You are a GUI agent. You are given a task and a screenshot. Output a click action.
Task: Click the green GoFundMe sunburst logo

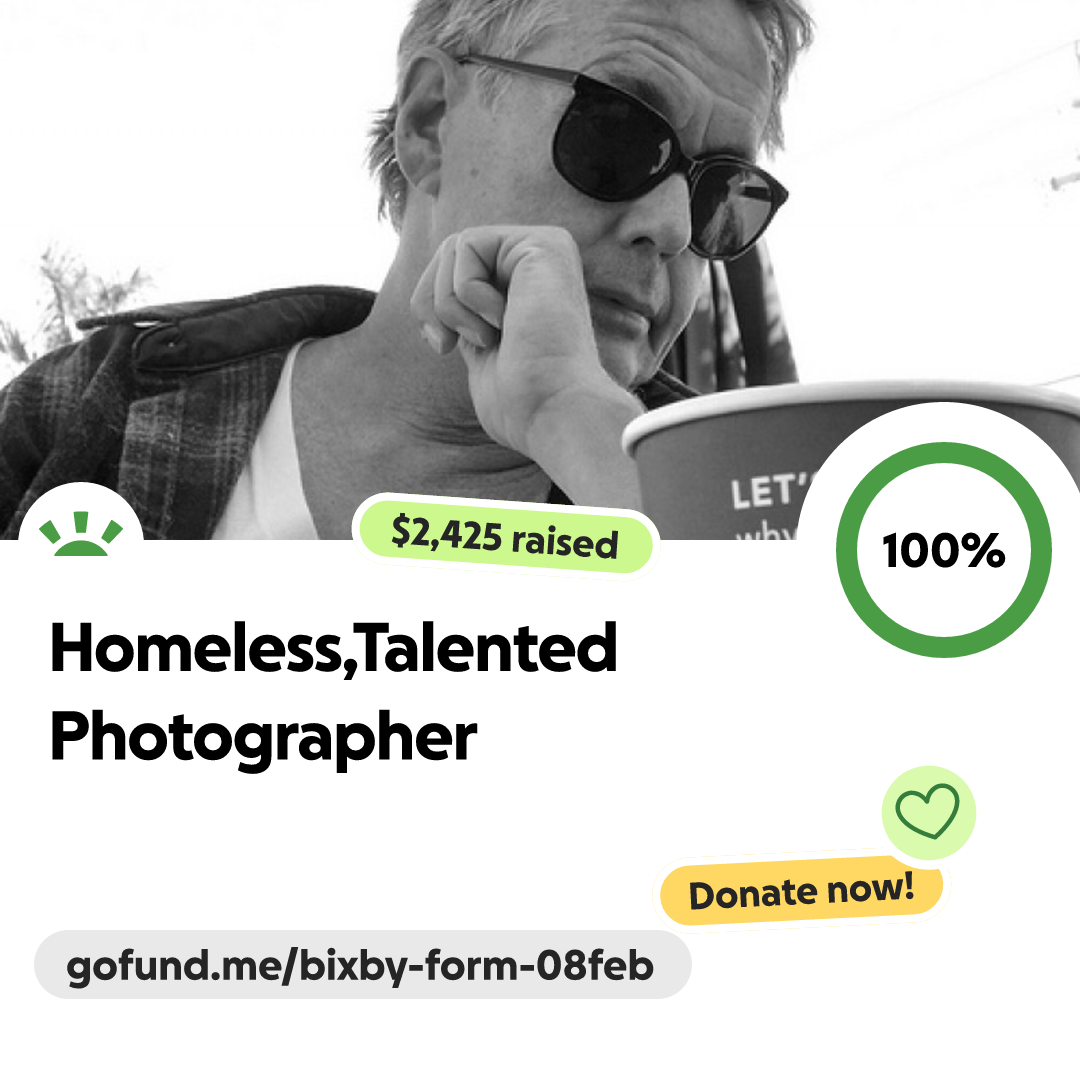coord(81,533)
